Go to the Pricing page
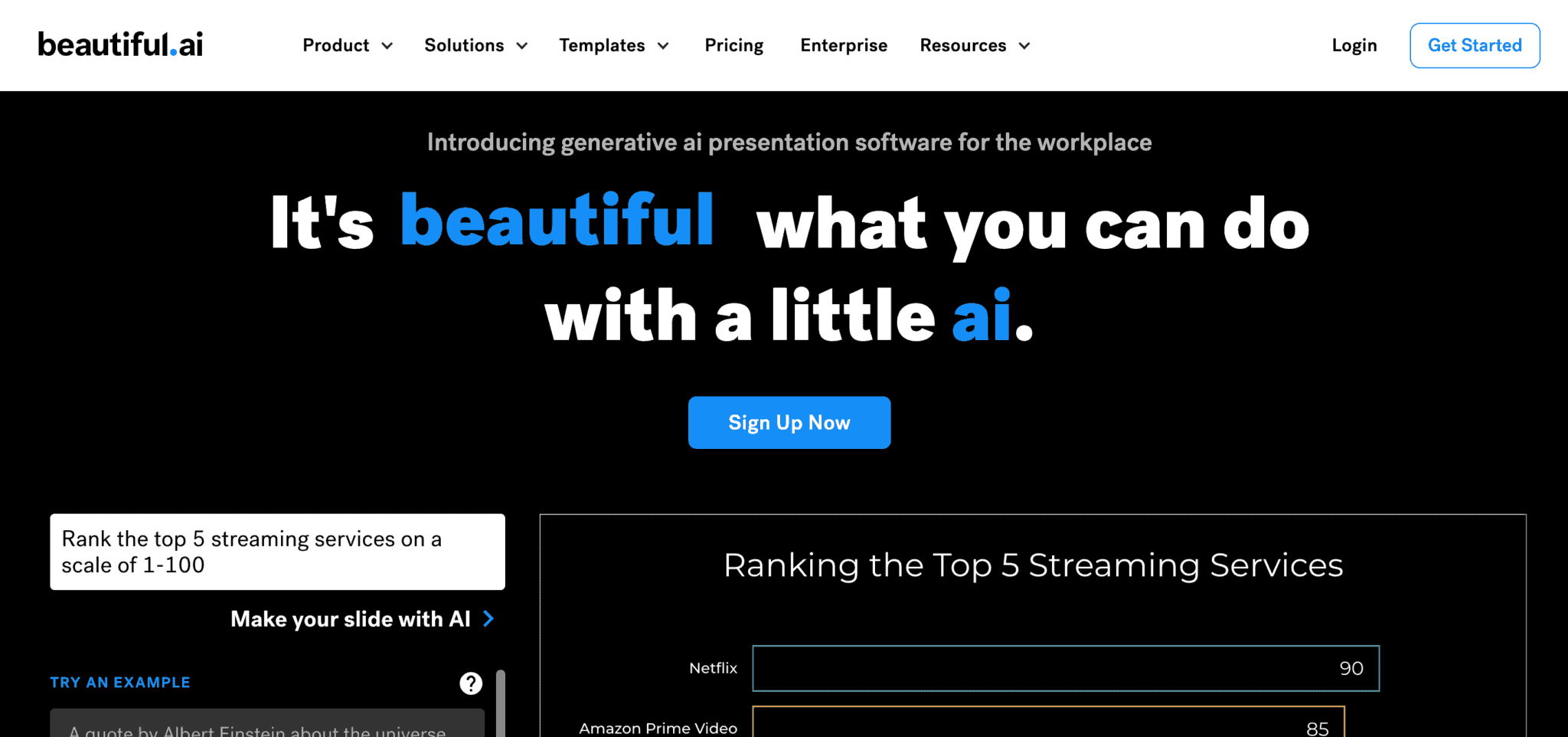The width and height of the screenshot is (1568, 737). point(733,45)
